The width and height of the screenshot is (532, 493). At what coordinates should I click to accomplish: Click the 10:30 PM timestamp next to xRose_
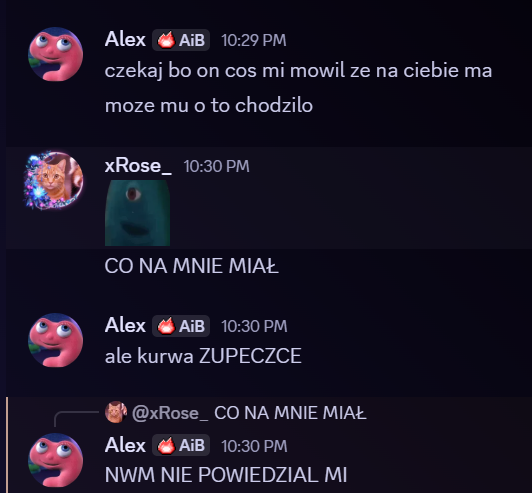point(216,166)
